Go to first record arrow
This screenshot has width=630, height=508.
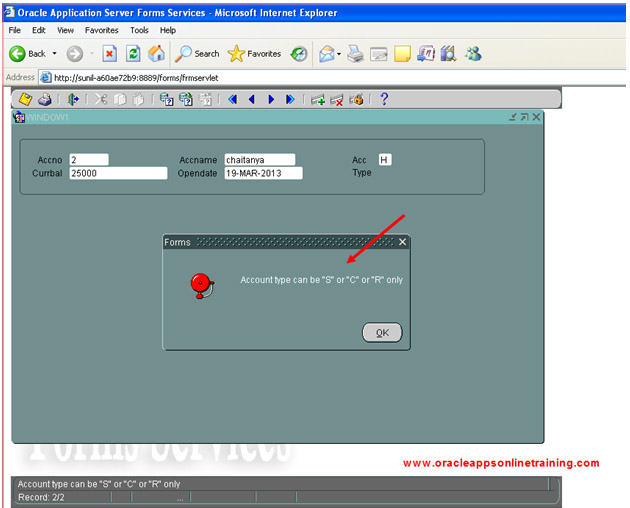click(233, 99)
